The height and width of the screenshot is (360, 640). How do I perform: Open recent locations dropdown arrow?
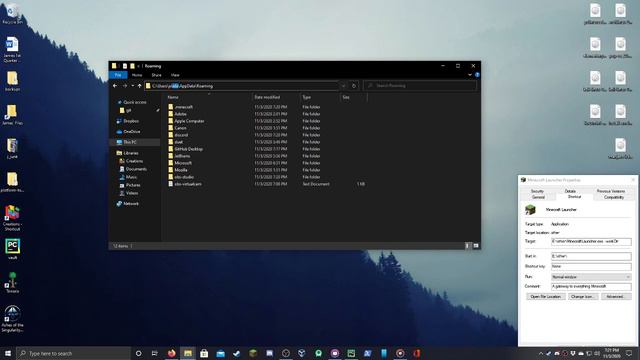point(133,86)
